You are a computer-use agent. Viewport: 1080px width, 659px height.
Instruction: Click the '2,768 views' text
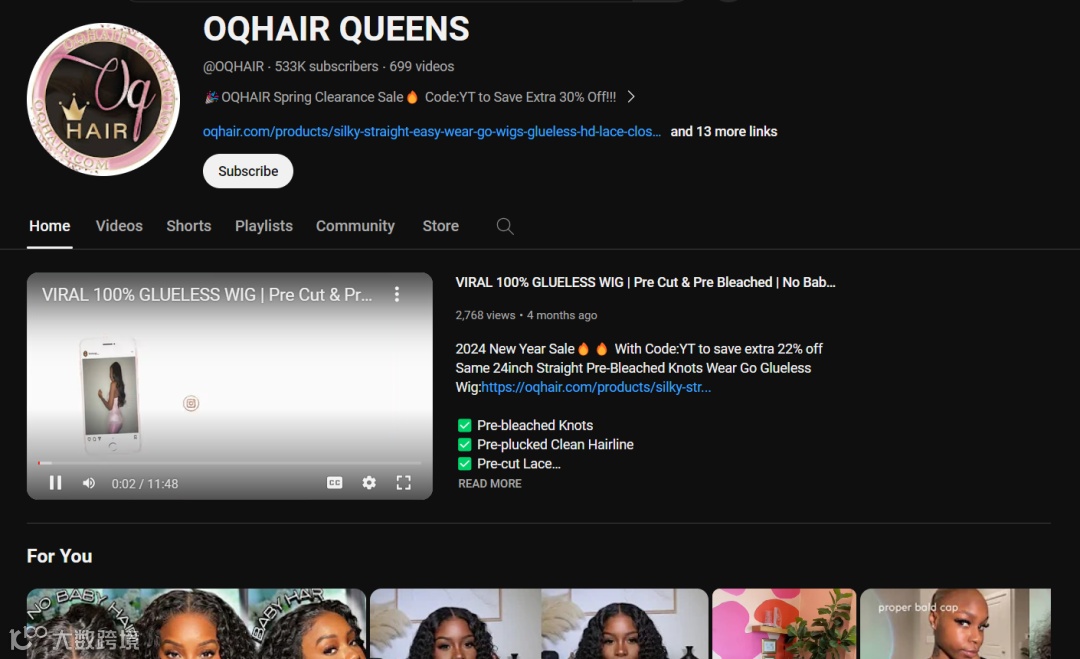tap(485, 315)
